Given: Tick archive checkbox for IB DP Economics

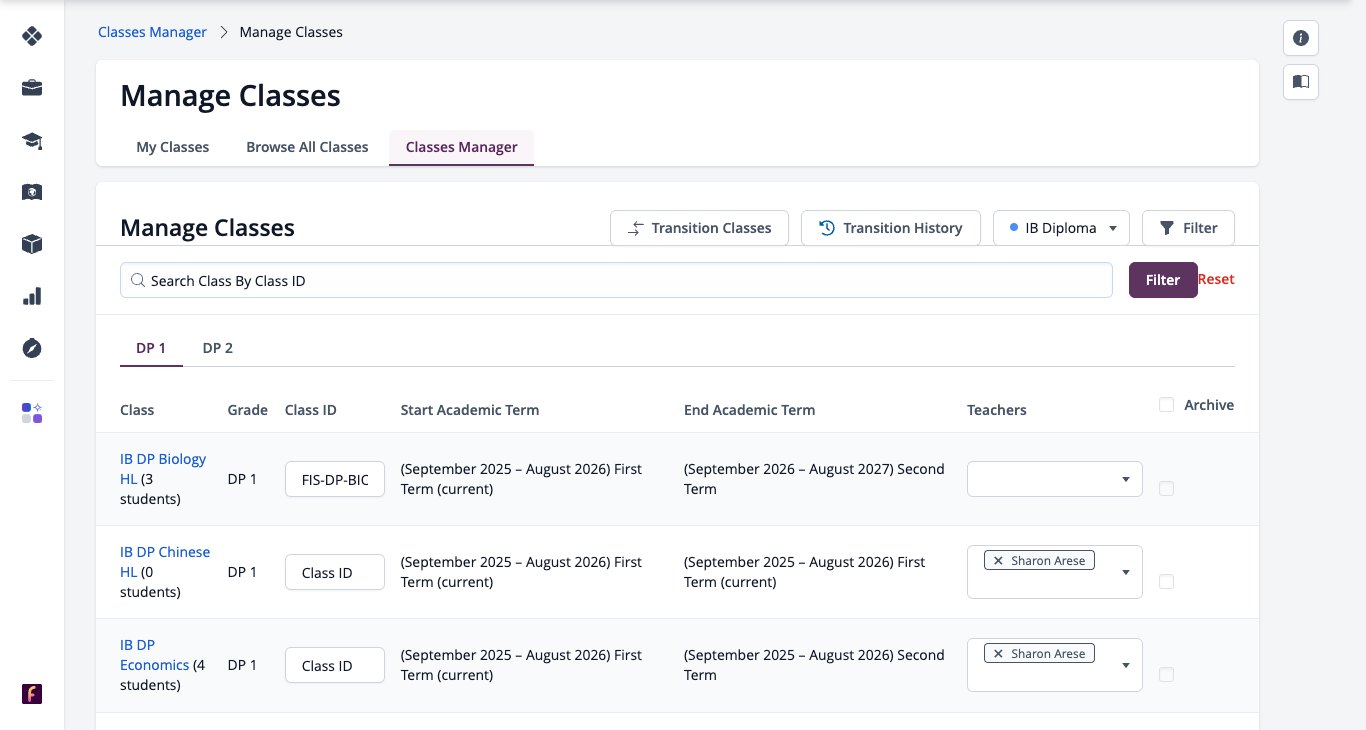Looking at the screenshot, I should pyautogui.click(x=1166, y=674).
